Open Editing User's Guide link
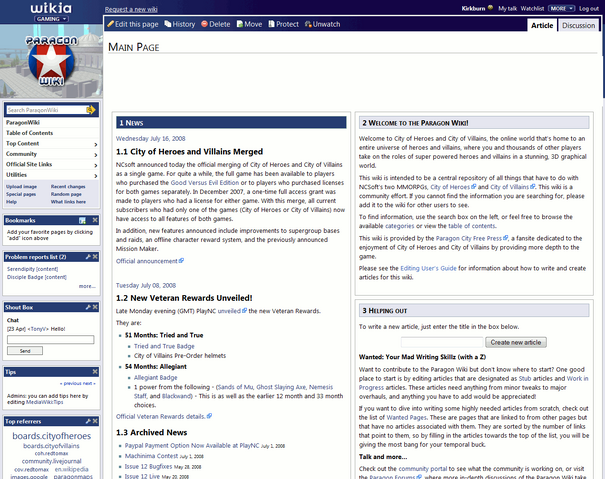This screenshot has height=479, width=605. 428,268
